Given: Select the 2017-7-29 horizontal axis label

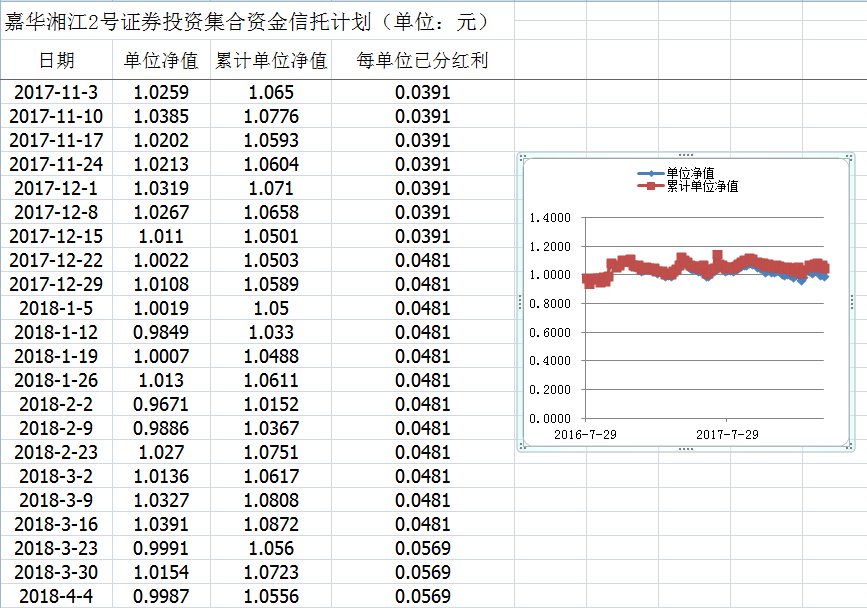Looking at the screenshot, I should tap(727, 434).
